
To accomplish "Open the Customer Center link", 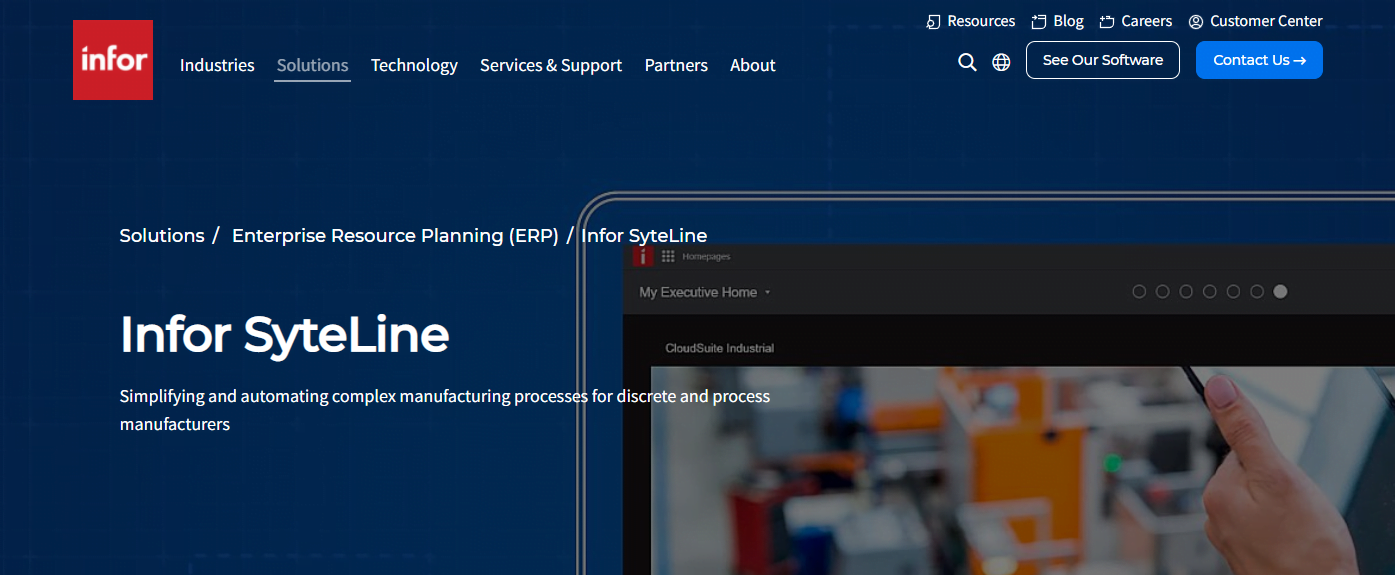I will point(1266,21).
